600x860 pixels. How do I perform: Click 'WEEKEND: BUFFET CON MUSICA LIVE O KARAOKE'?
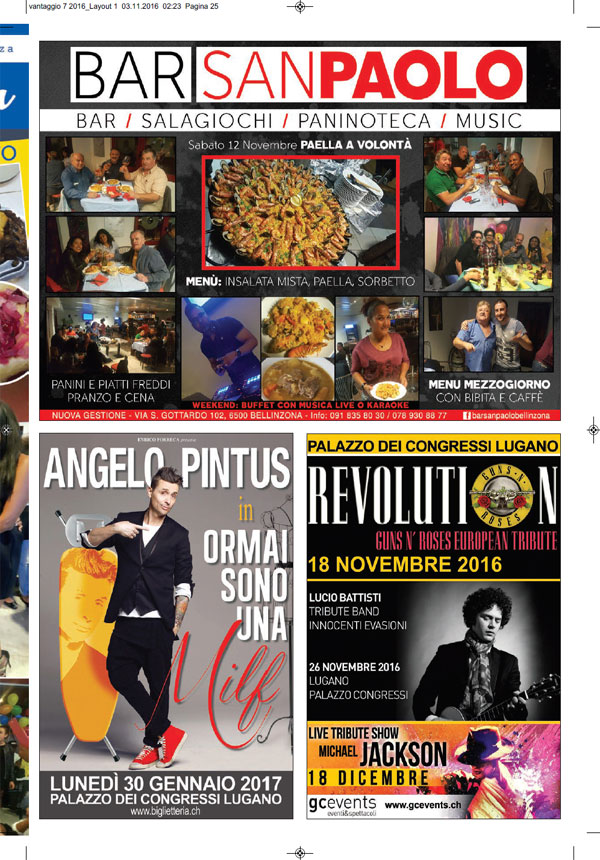click(301, 405)
